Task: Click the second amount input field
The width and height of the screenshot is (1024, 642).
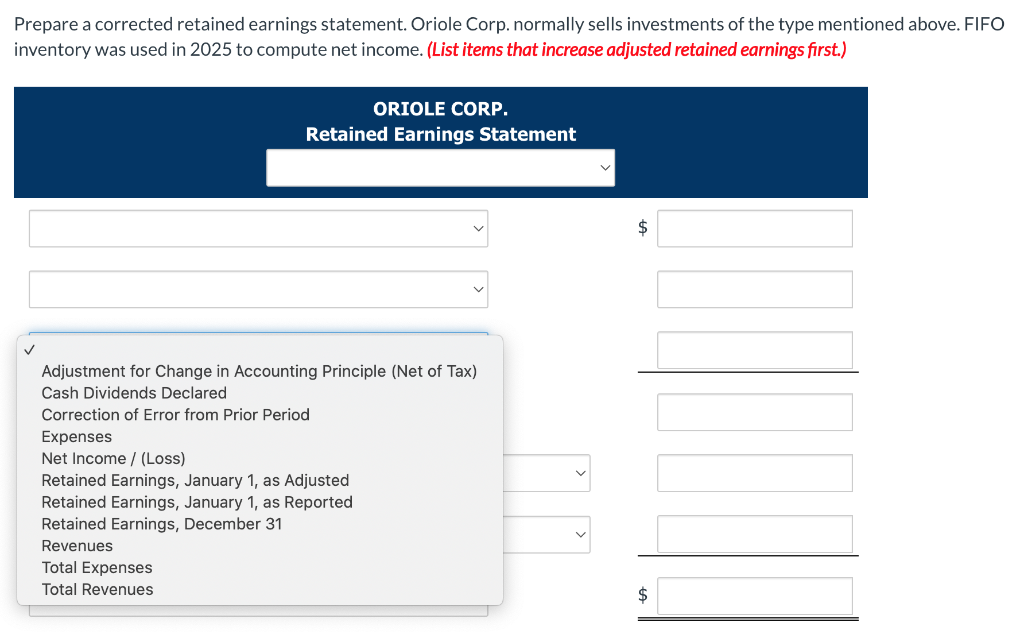Action: [x=754, y=289]
